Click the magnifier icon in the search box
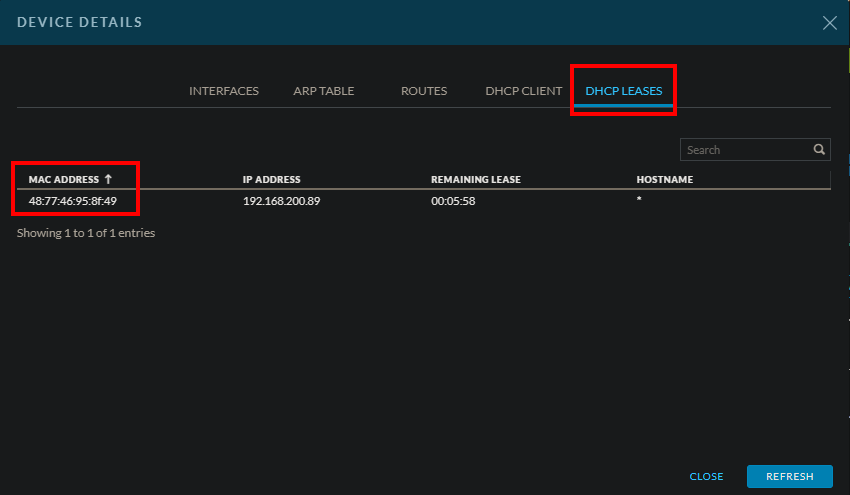Image resolution: width=850 pixels, height=495 pixels. click(819, 150)
